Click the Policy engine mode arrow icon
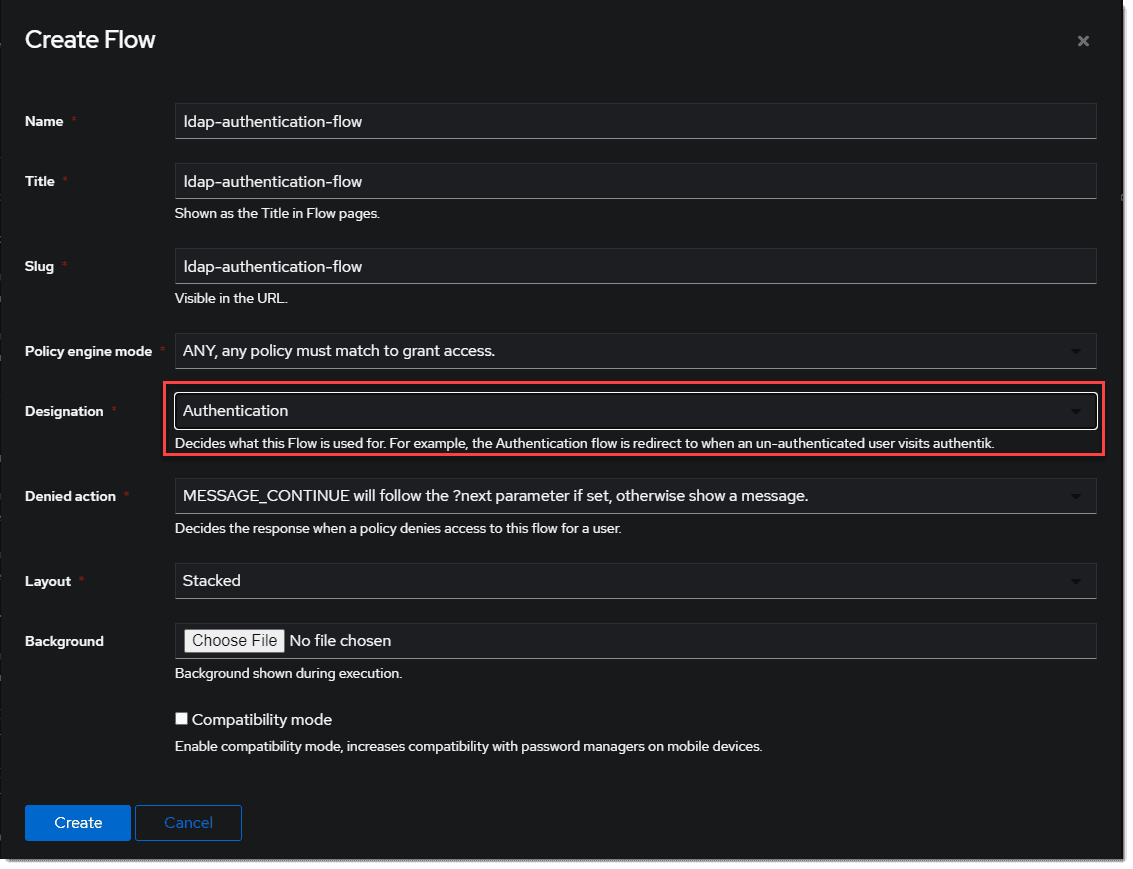Image resolution: width=1133 pixels, height=869 pixels. coord(1076,351)
